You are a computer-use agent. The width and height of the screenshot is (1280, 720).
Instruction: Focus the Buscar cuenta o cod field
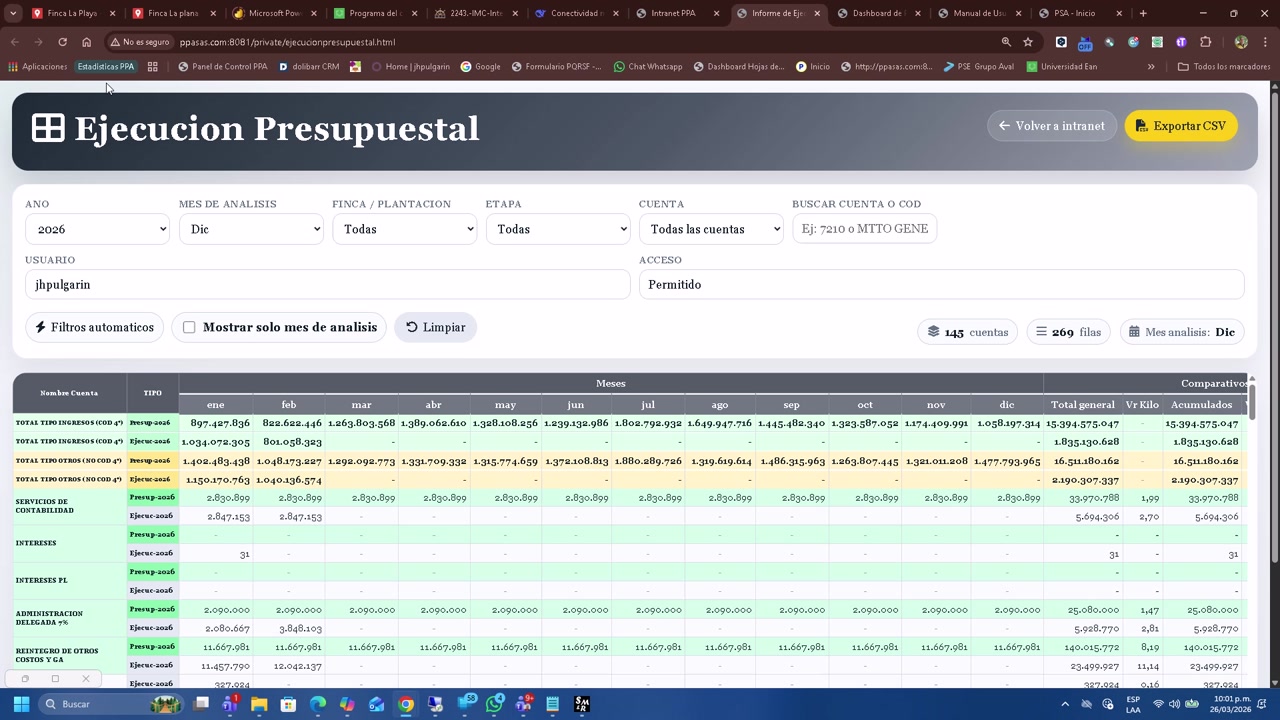(865, 229)
